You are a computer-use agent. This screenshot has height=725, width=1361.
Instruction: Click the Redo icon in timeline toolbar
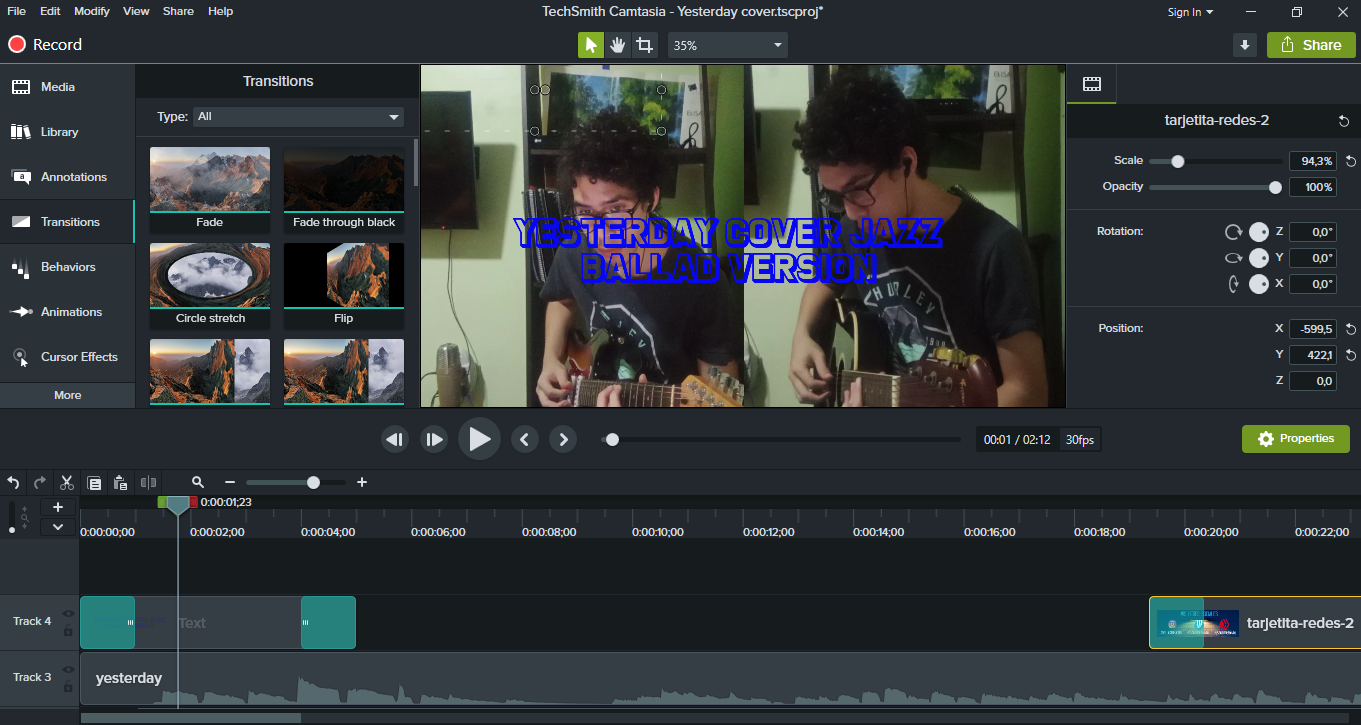tap(40, 482)
